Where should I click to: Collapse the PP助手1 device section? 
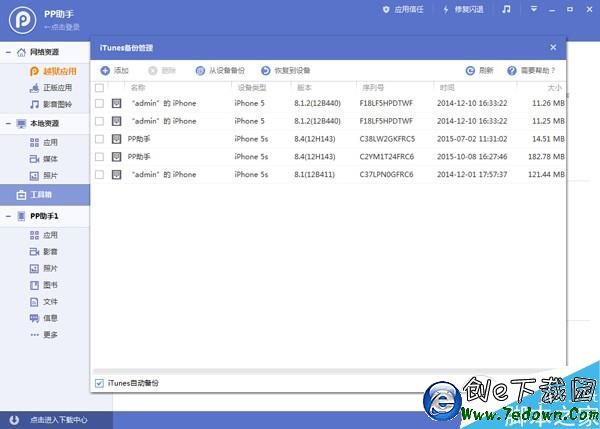(8, 216)
